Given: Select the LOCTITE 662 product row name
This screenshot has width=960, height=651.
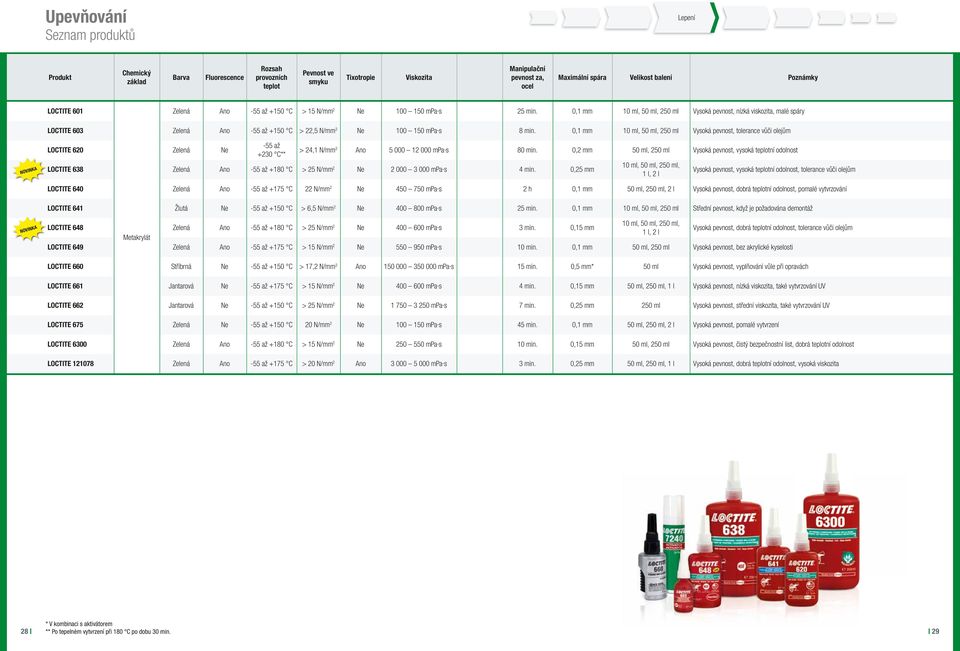Looking at the screenshot, I should [65, 306].
